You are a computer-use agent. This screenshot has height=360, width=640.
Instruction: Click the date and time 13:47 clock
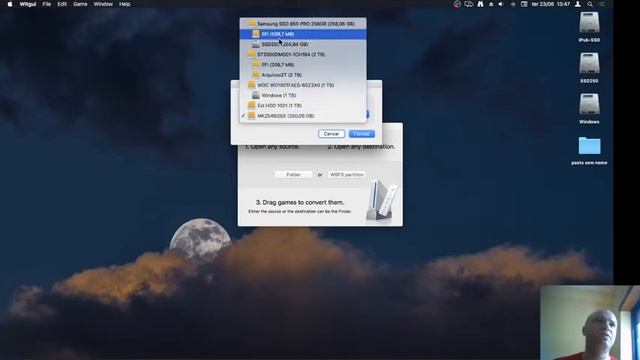pyautogui.click(x=550, y=4)
